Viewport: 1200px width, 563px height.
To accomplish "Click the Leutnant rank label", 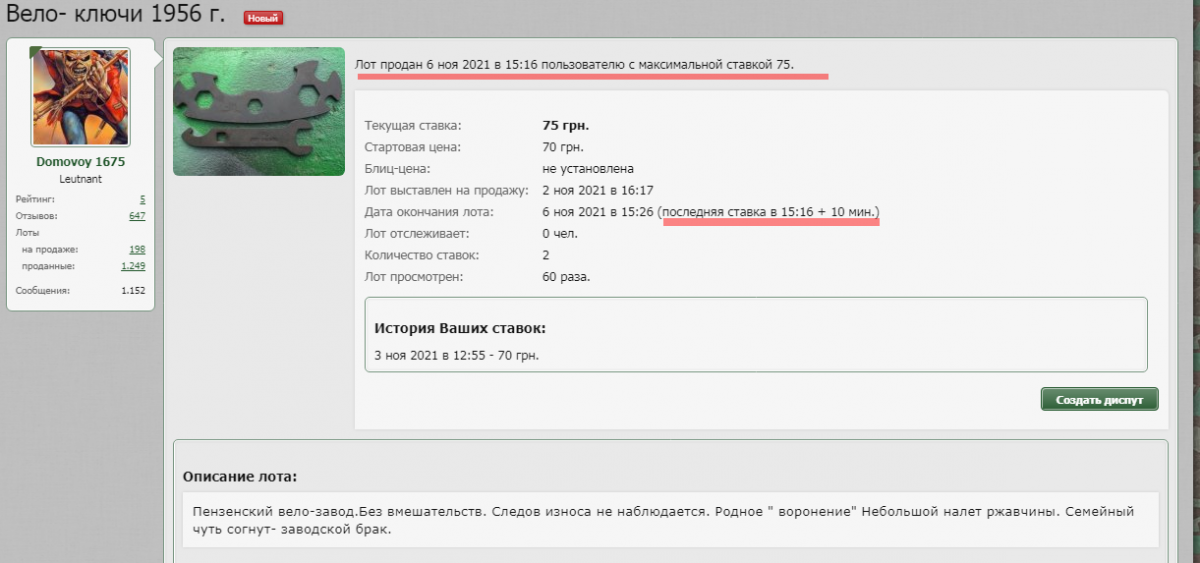I will click(x=81, y=179).
